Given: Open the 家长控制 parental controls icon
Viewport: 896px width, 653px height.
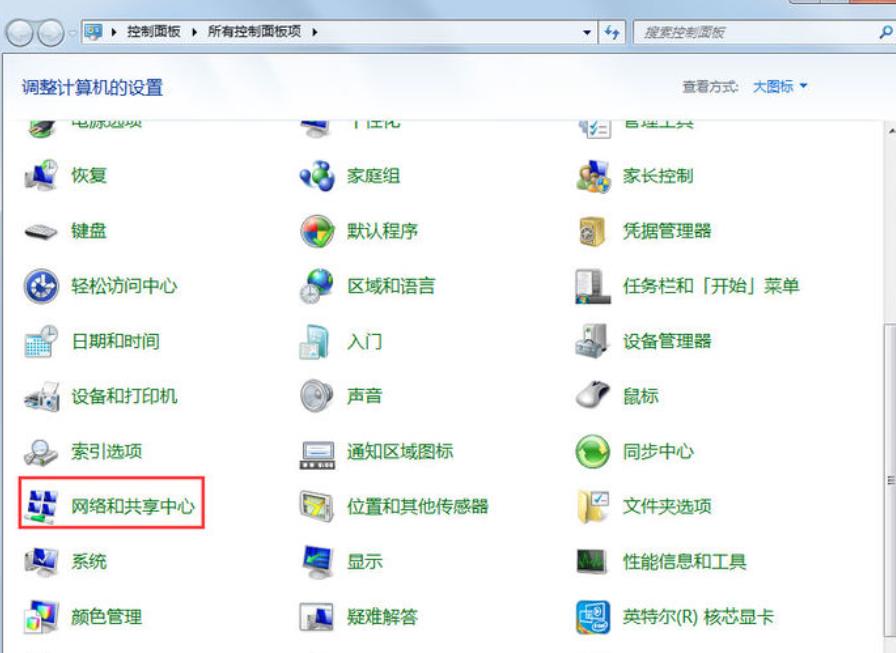Looking at the screenshot, I should 593,175.
